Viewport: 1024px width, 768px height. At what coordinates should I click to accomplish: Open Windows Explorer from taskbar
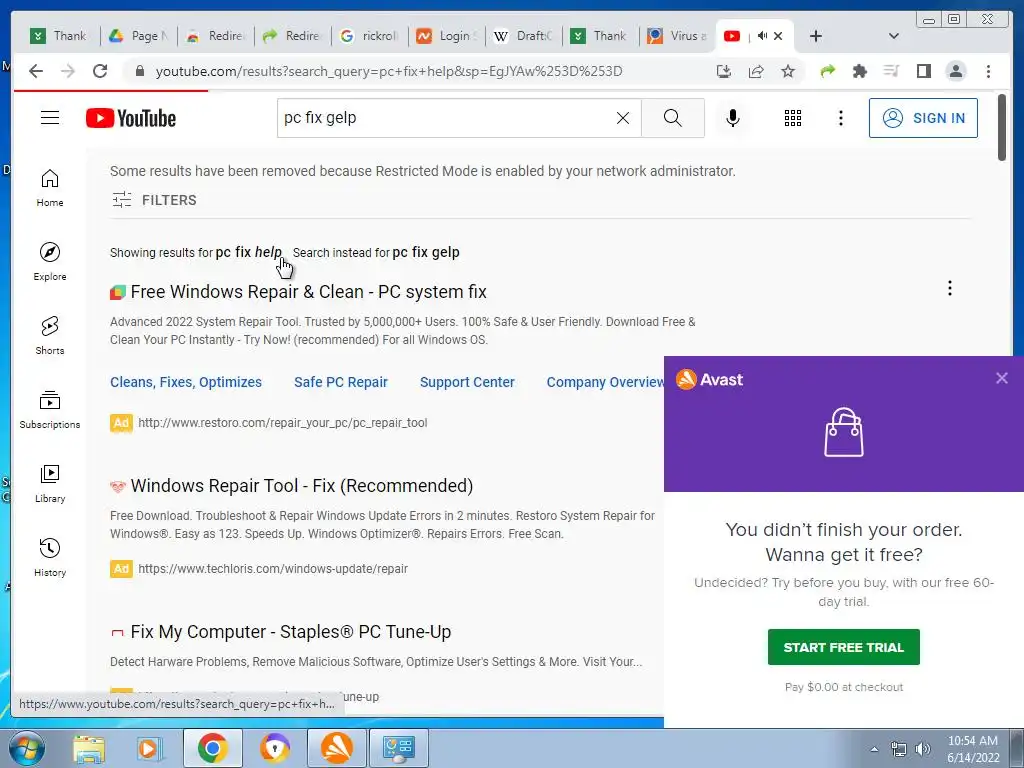coord(89,748)
